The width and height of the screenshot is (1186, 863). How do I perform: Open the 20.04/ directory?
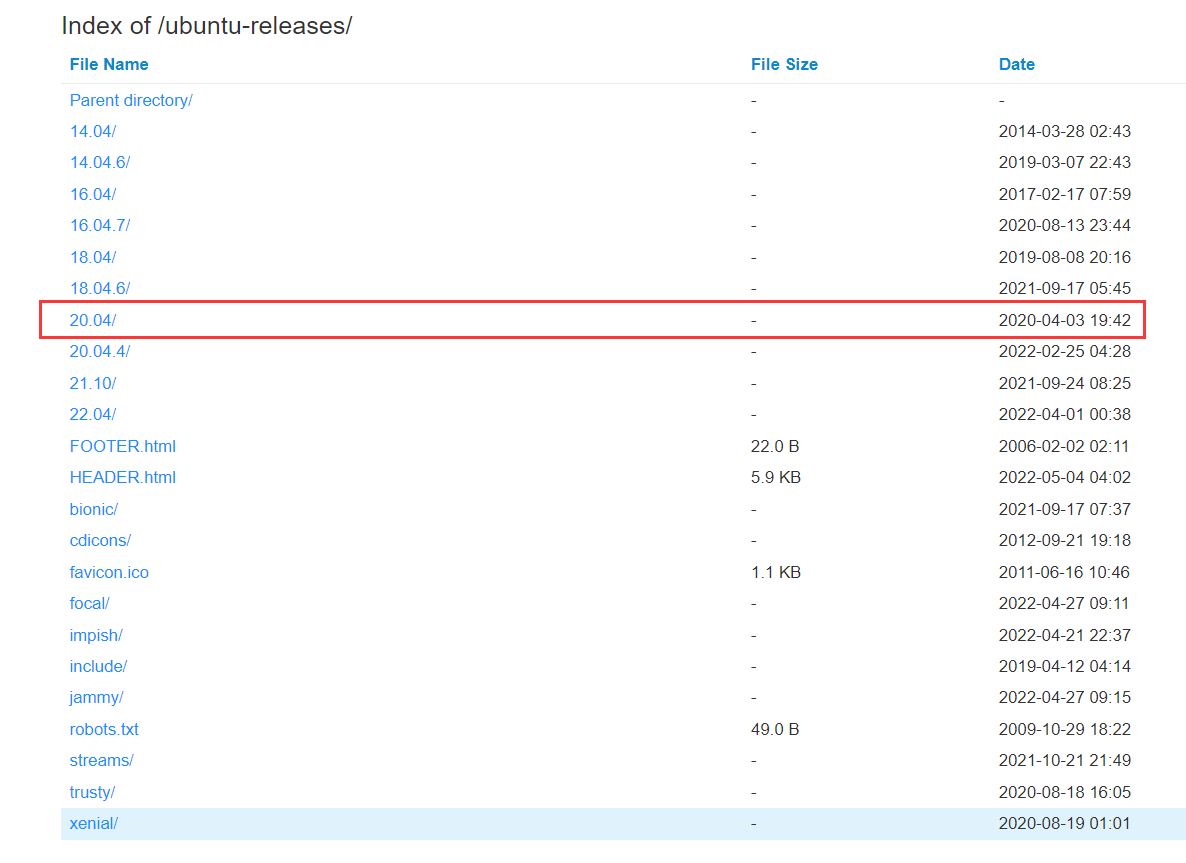coord(92,320)
